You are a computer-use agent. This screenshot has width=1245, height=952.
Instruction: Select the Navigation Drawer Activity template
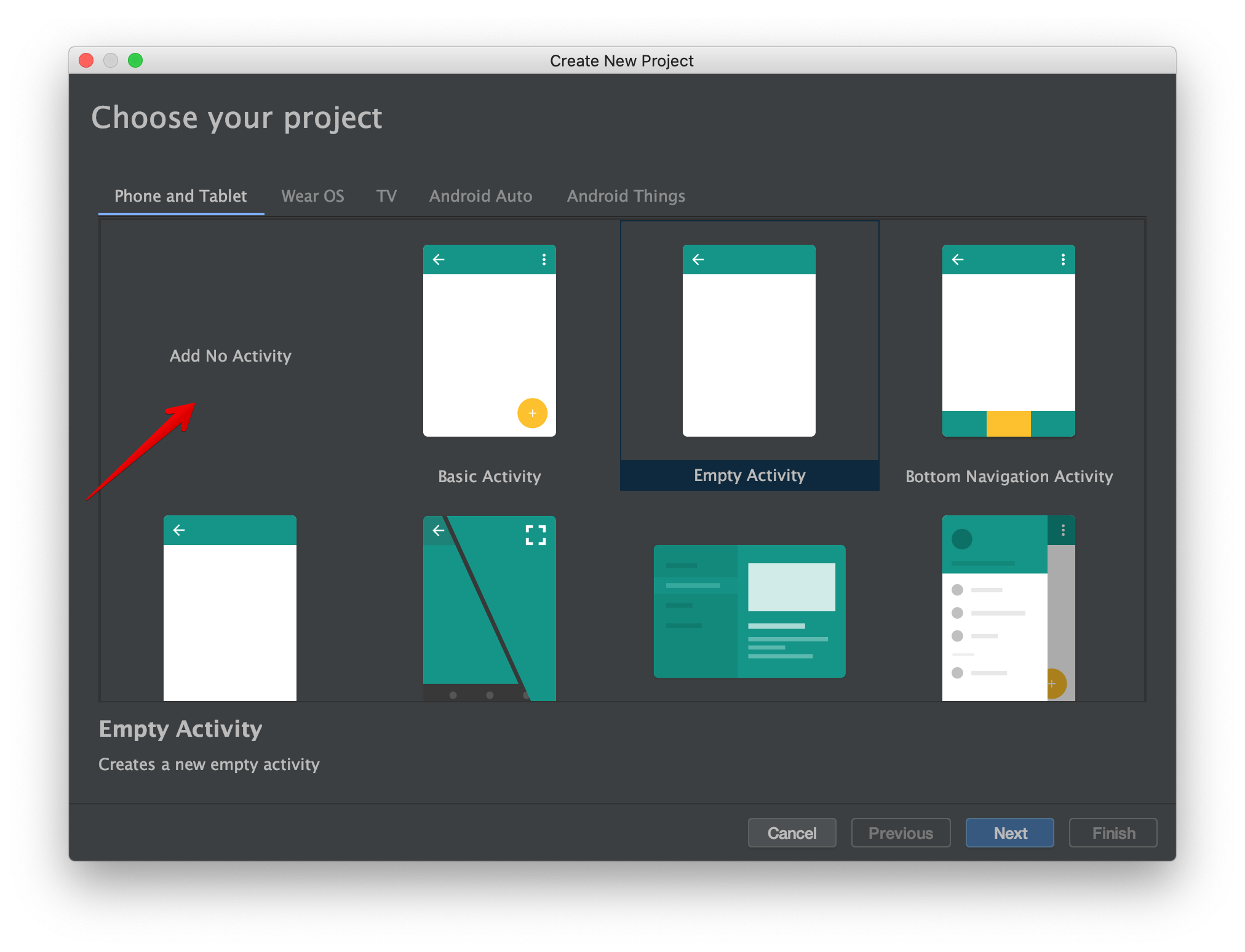(x=1008, y=608)
